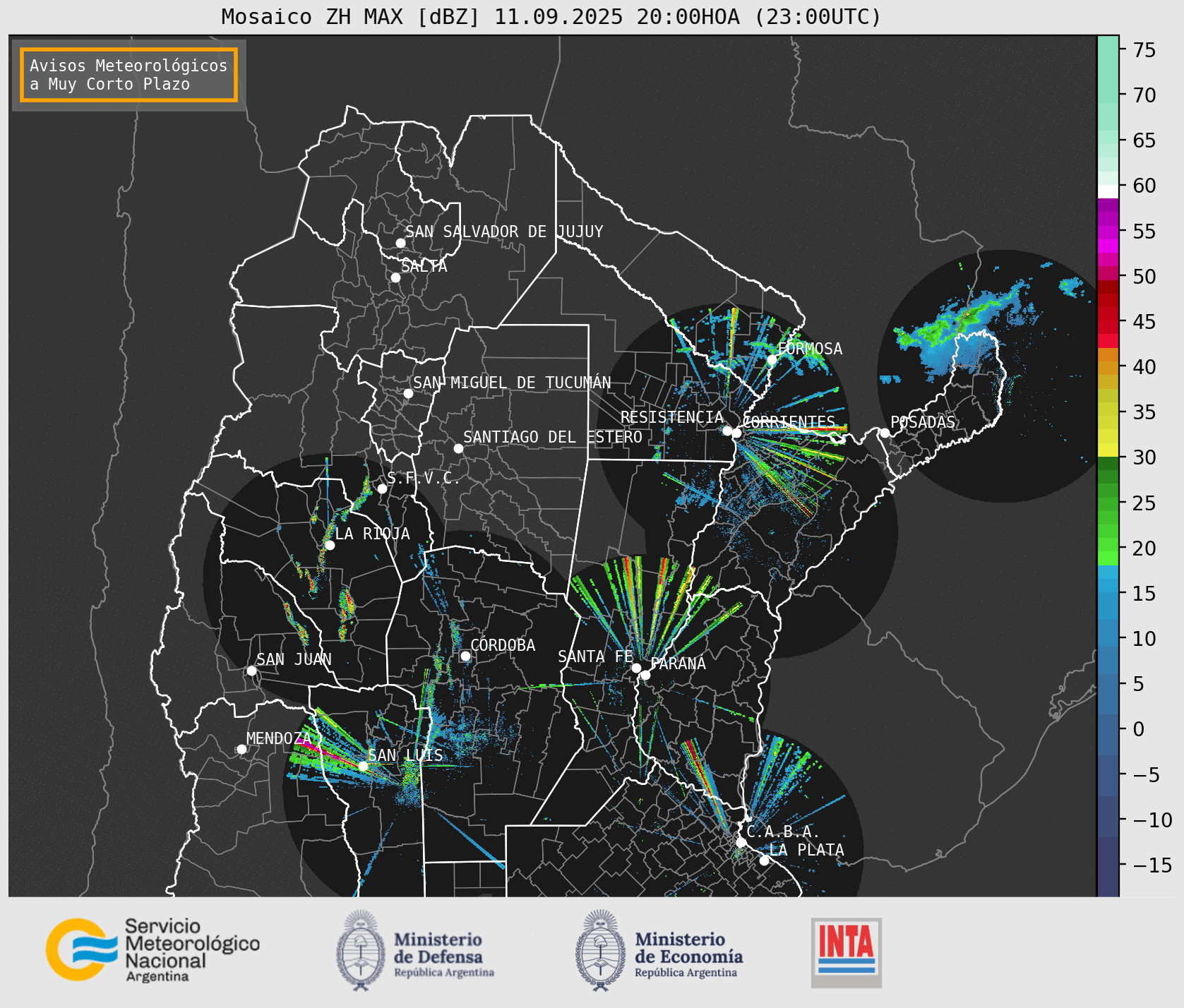Click the 30 dBZ colorbar label

[1144, 457]
